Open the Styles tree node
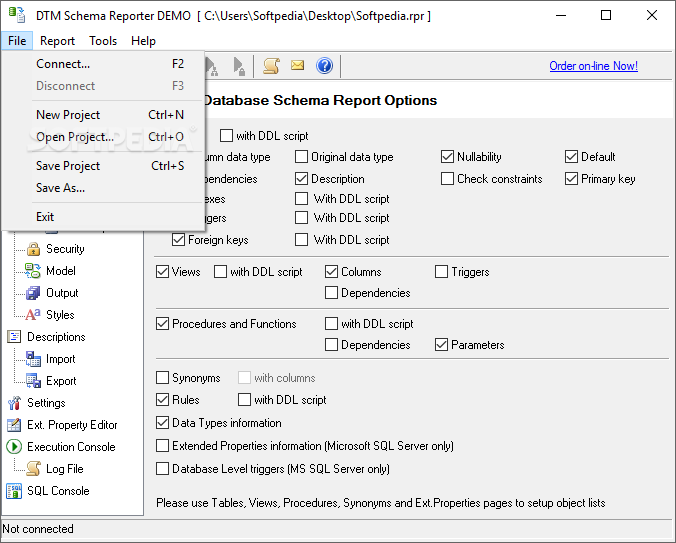Screen dimensions: 676x543 60,315
